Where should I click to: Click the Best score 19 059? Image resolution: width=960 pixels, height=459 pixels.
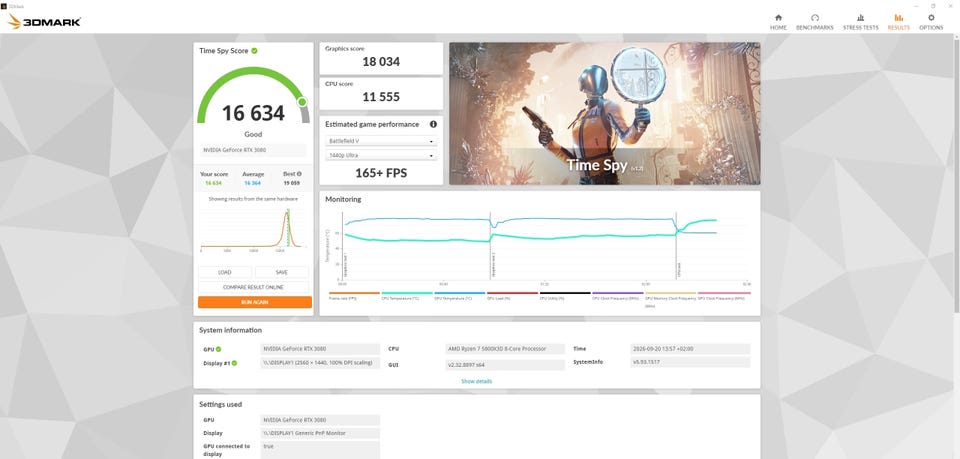click(292, 183)
